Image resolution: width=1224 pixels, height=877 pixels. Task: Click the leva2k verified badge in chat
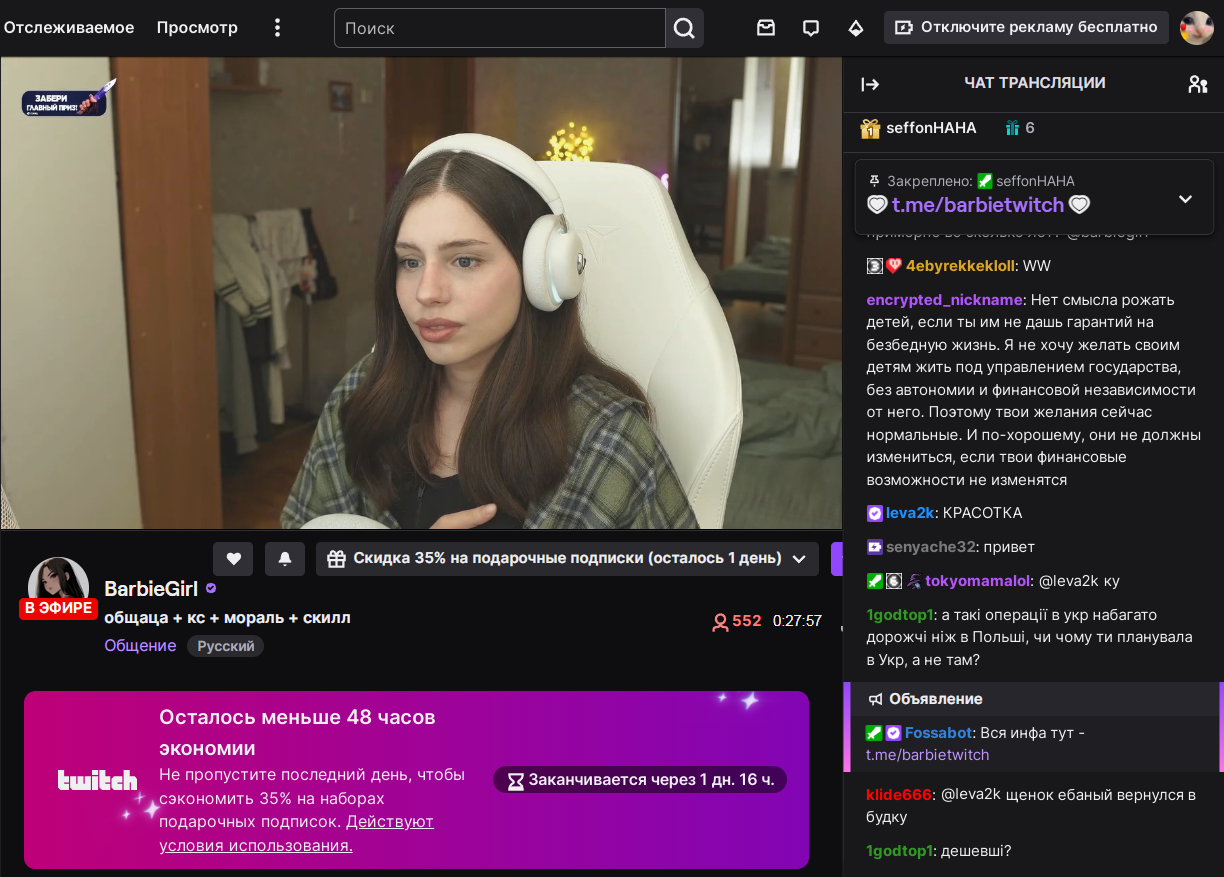874,513
